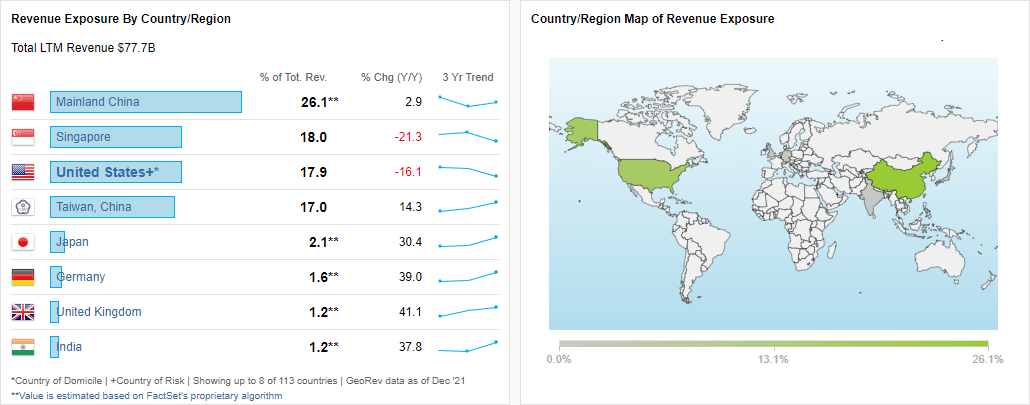Click the Singapore 3 Yr Trend sparkline

468,137
